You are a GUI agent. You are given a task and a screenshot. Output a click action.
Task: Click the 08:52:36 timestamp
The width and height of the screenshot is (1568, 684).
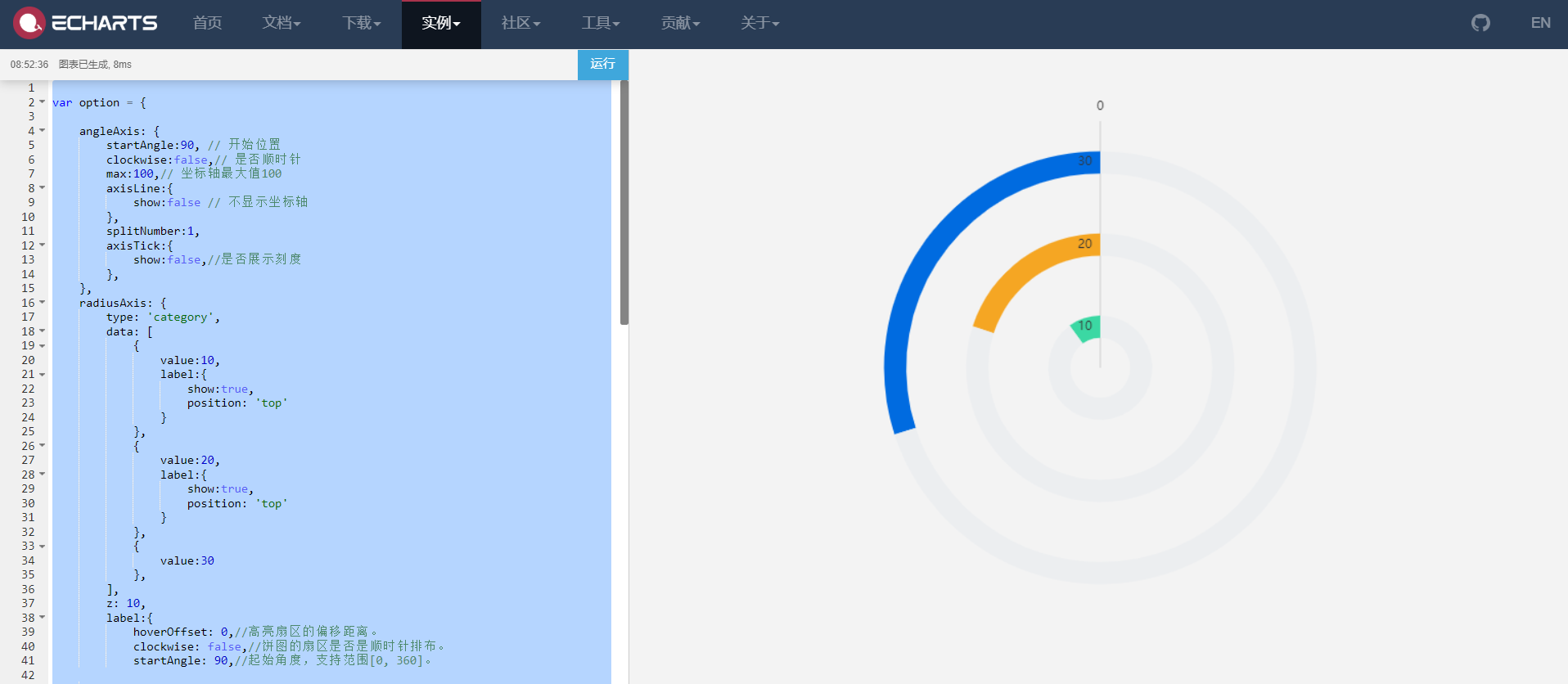(x=29, y=64)
